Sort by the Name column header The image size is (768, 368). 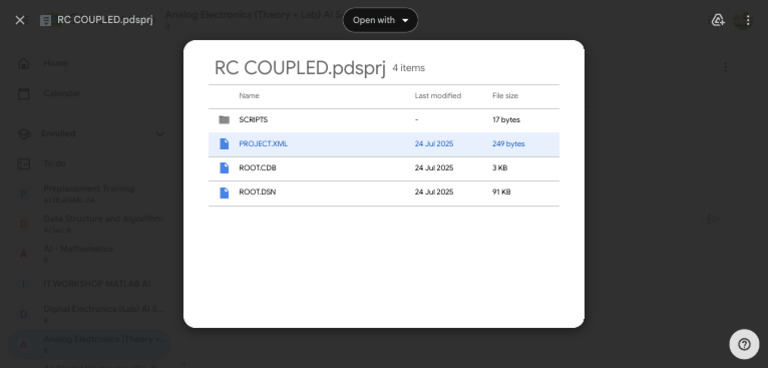tap(249, 96)
